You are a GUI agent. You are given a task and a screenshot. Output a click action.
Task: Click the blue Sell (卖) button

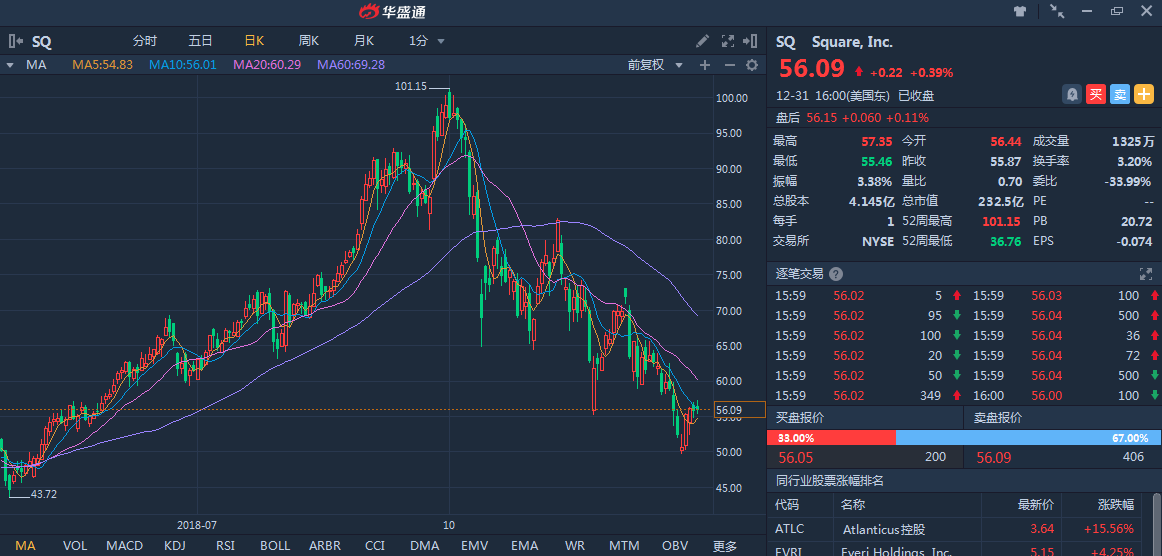(x=1120, y=94)
